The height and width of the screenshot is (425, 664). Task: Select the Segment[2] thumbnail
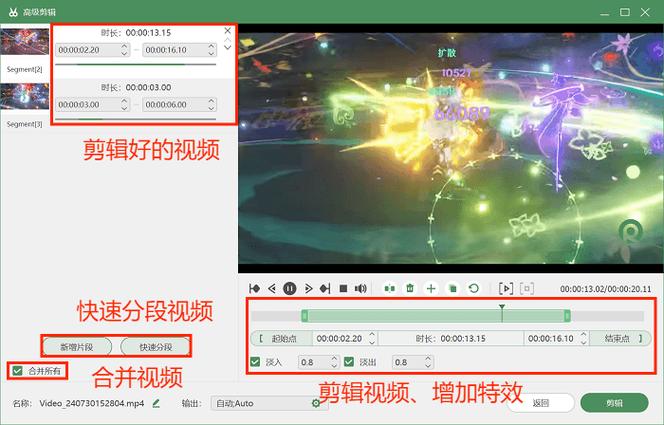click(x=25, y=41)
